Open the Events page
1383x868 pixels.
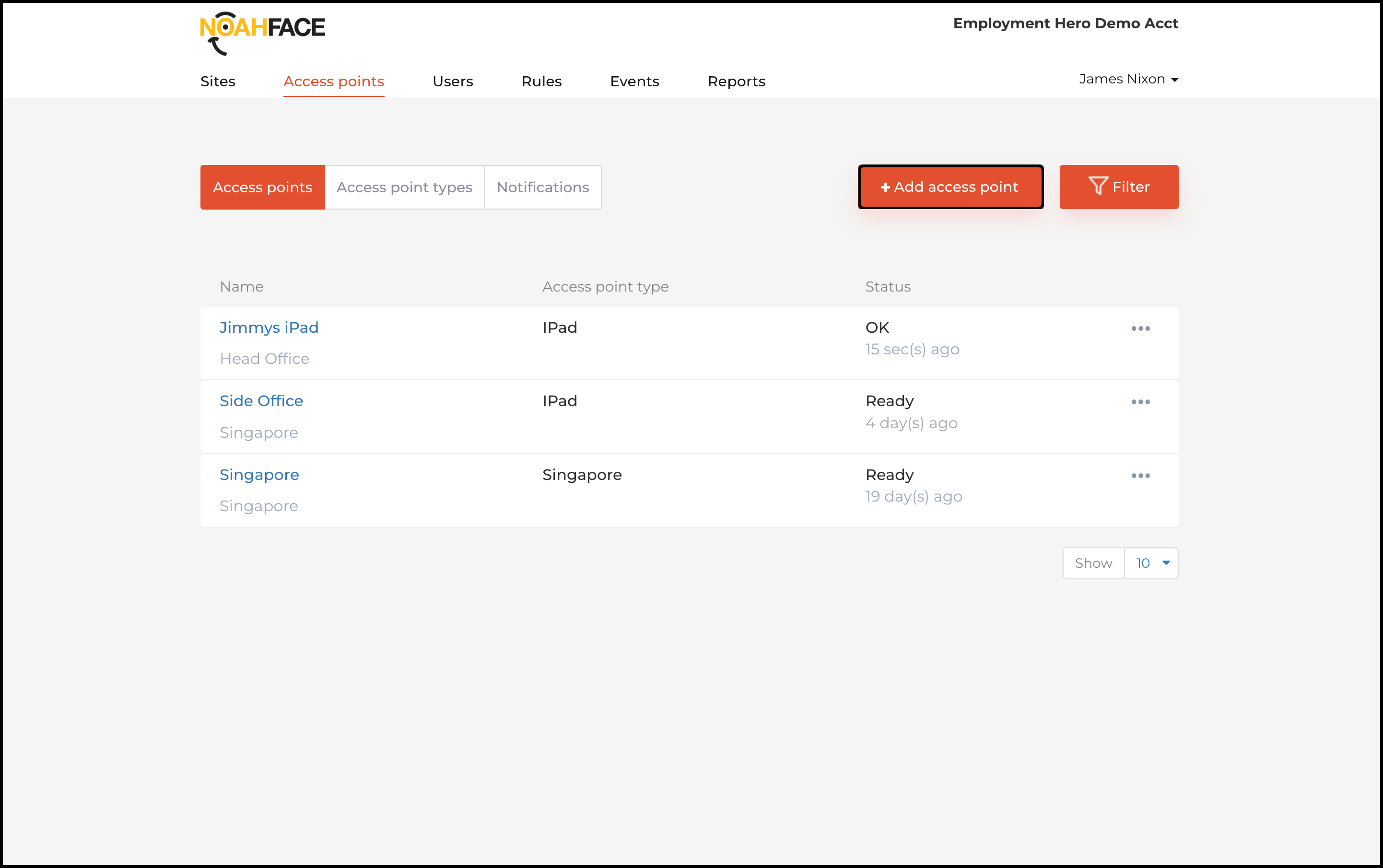(x=634, y=82)
